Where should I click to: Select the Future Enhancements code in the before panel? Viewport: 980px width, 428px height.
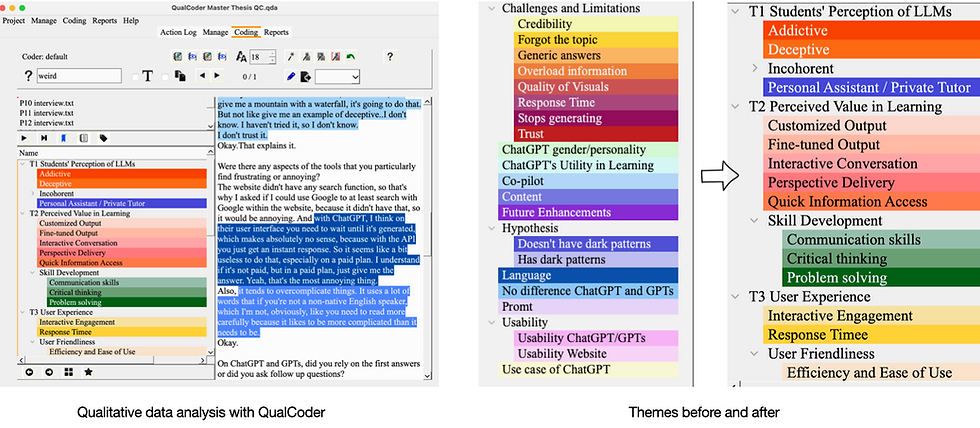click(x=588, y=212)
